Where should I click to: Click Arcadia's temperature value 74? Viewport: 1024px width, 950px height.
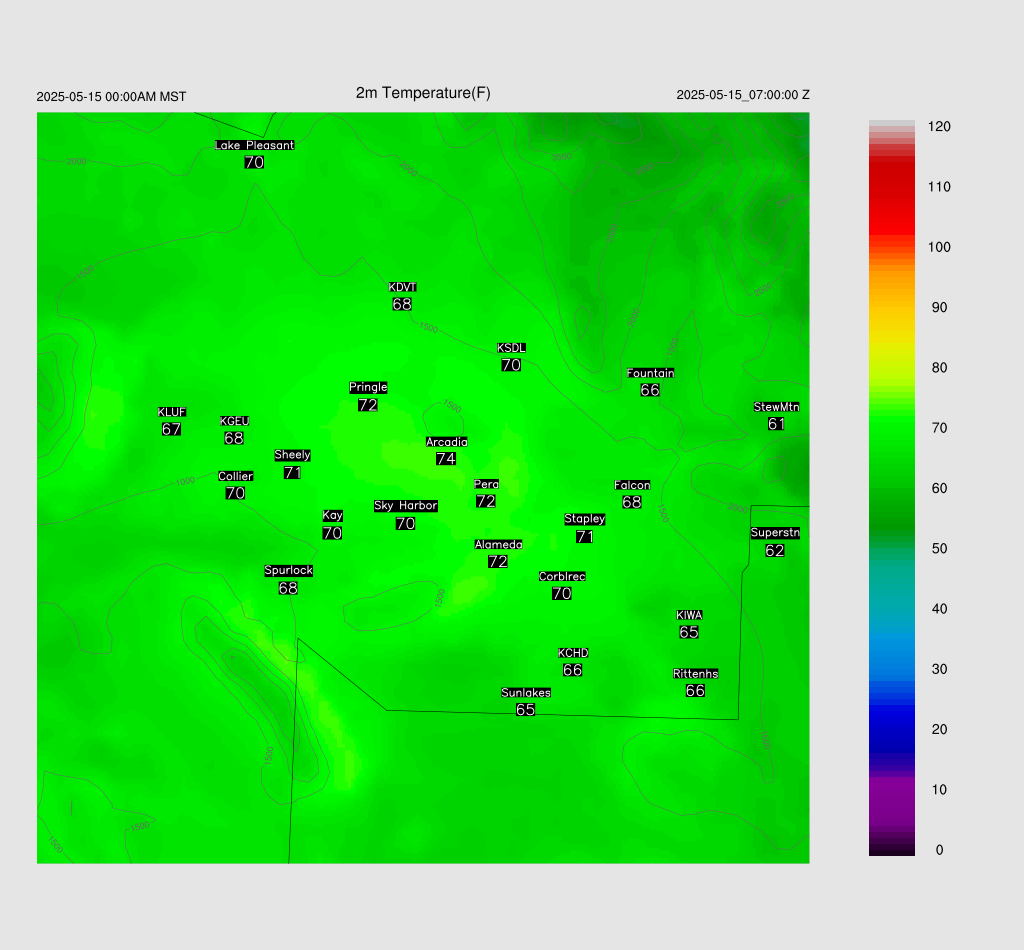446,459
